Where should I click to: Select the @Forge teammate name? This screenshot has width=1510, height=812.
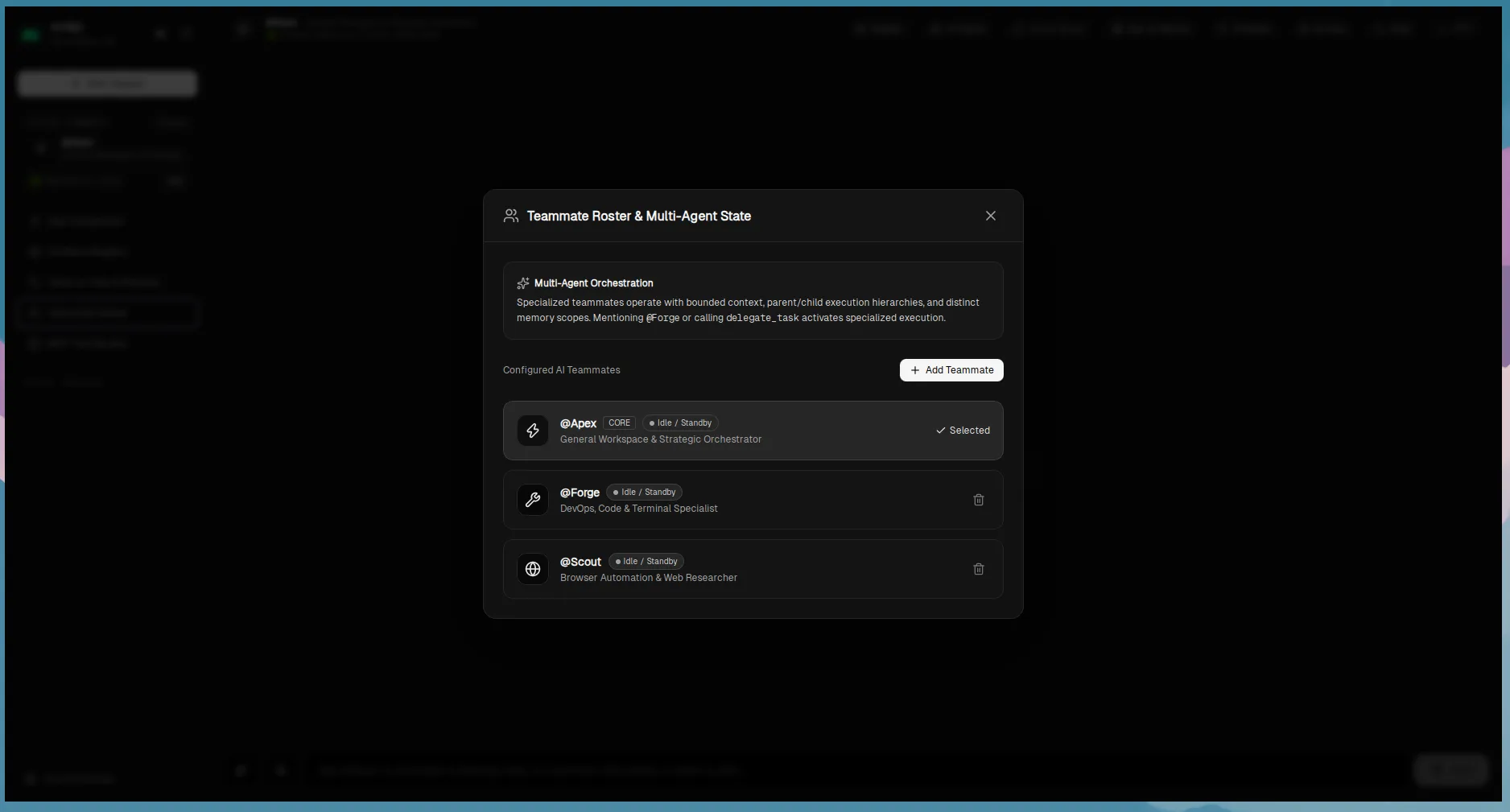(x=580, y=493)
